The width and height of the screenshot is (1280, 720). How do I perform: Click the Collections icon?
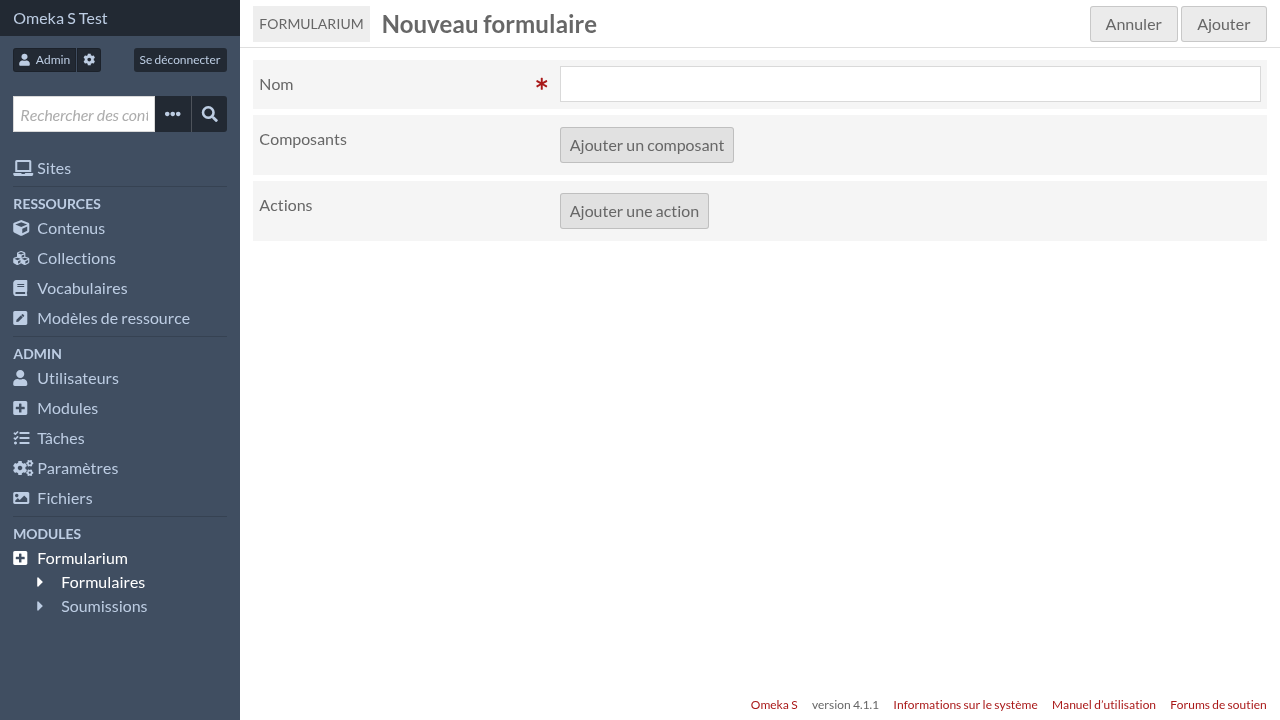coord(21,257)
